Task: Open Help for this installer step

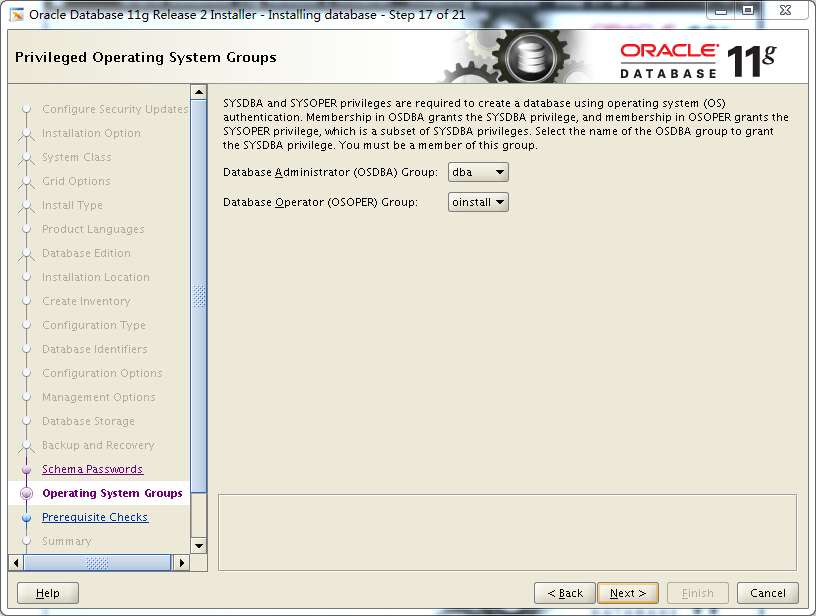Action: point(47,592)
